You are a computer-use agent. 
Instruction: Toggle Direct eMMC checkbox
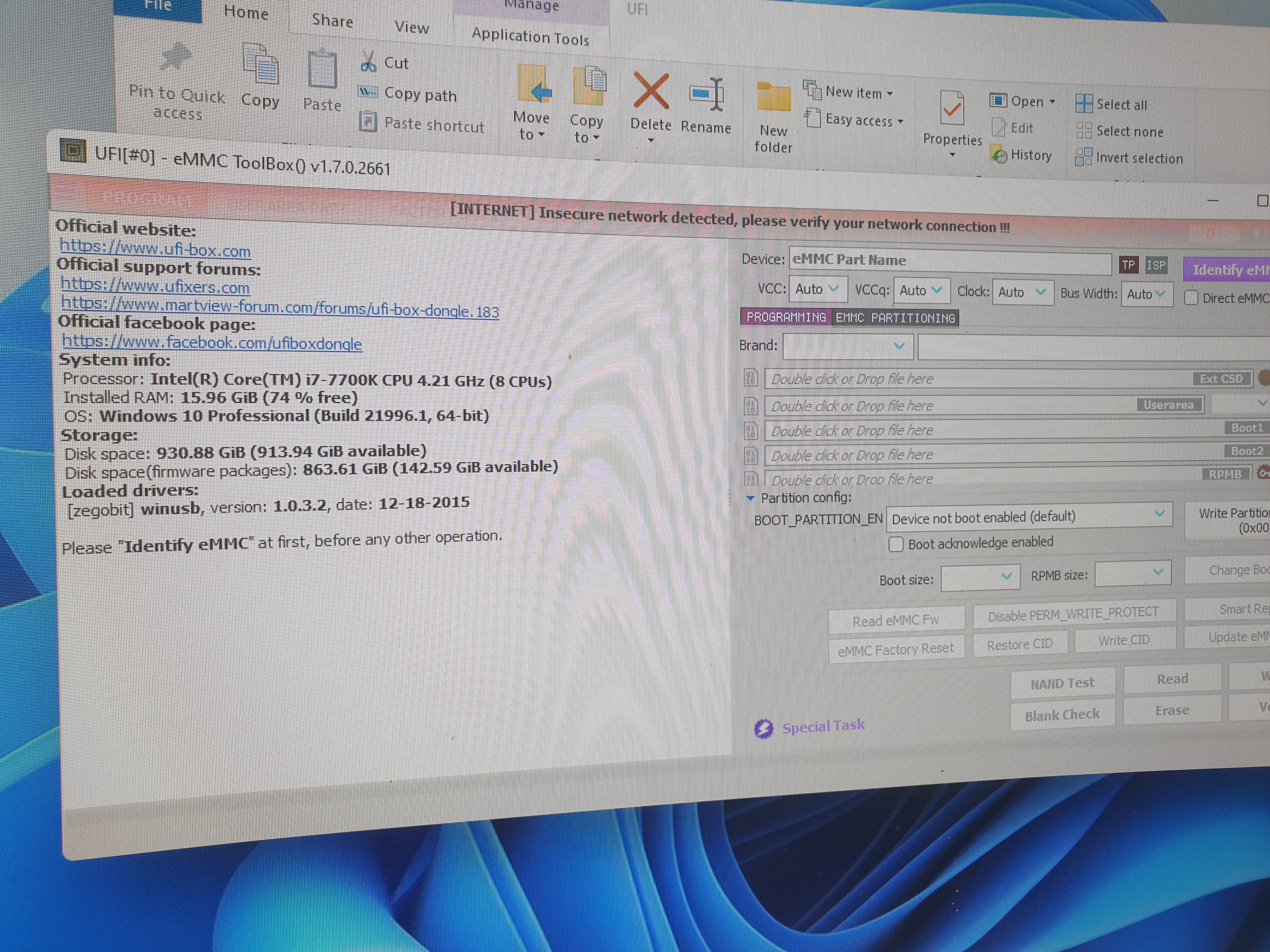click(1191, 297)
